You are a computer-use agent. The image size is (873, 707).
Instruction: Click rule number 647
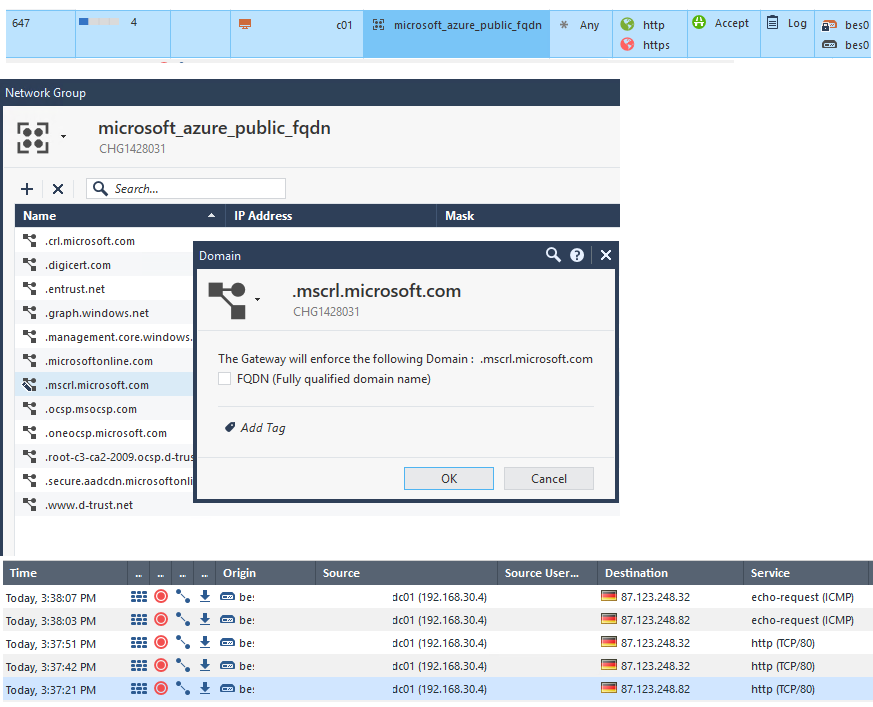point(21,23)
